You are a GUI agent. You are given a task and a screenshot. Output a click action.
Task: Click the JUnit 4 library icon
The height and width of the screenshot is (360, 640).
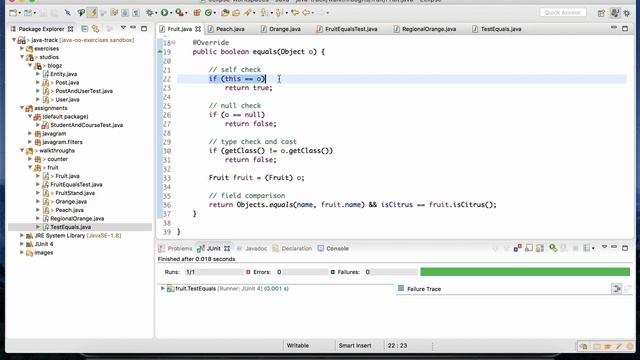[29, 244]
